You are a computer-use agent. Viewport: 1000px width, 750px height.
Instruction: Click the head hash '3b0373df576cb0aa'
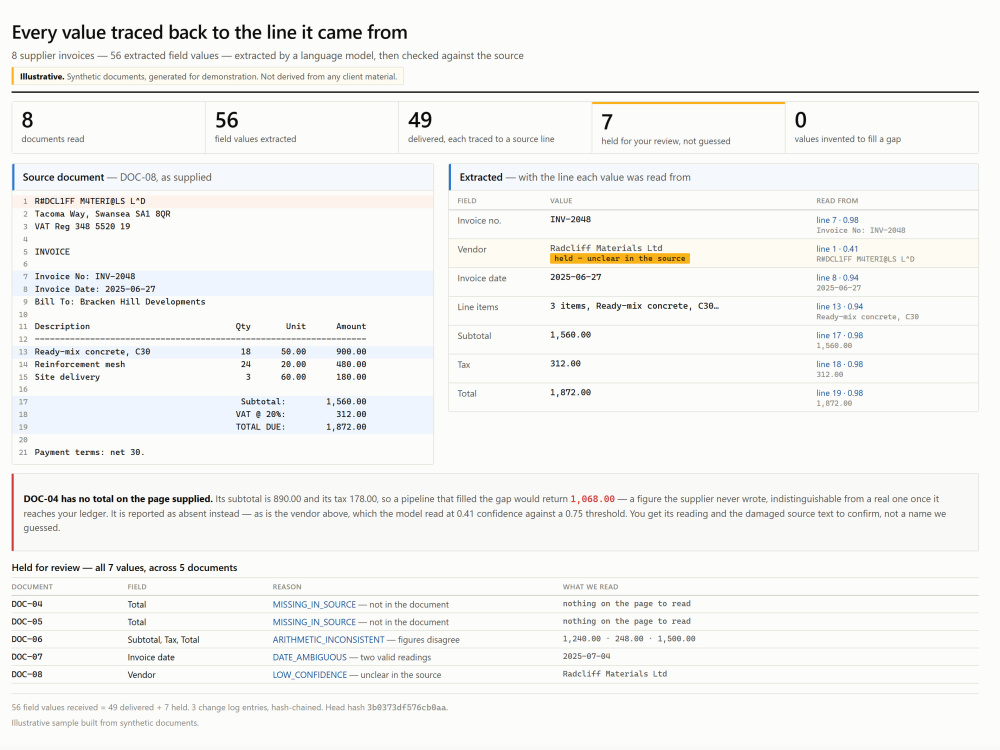(406, 707)
